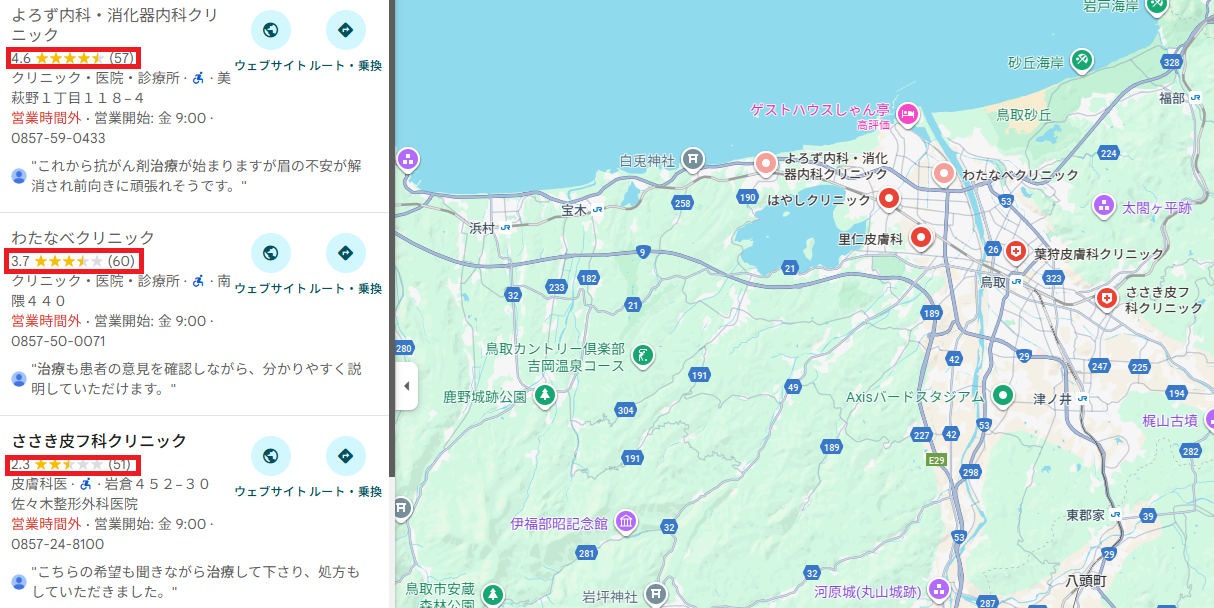Select ゲストハウスしゃん亭 hotel marker

pyautogui.click(x=908, y=113)
